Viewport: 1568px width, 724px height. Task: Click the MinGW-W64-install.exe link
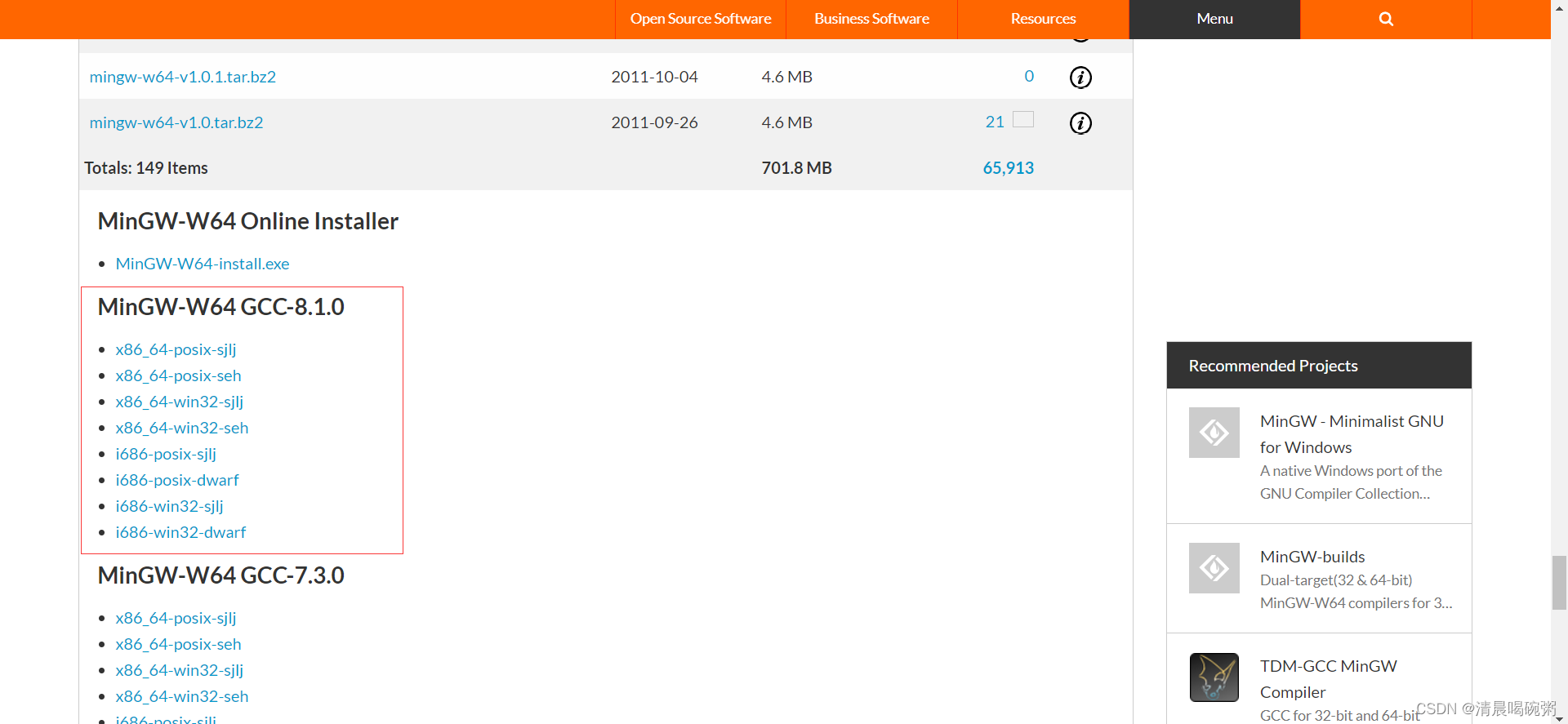tap(203, 264)
